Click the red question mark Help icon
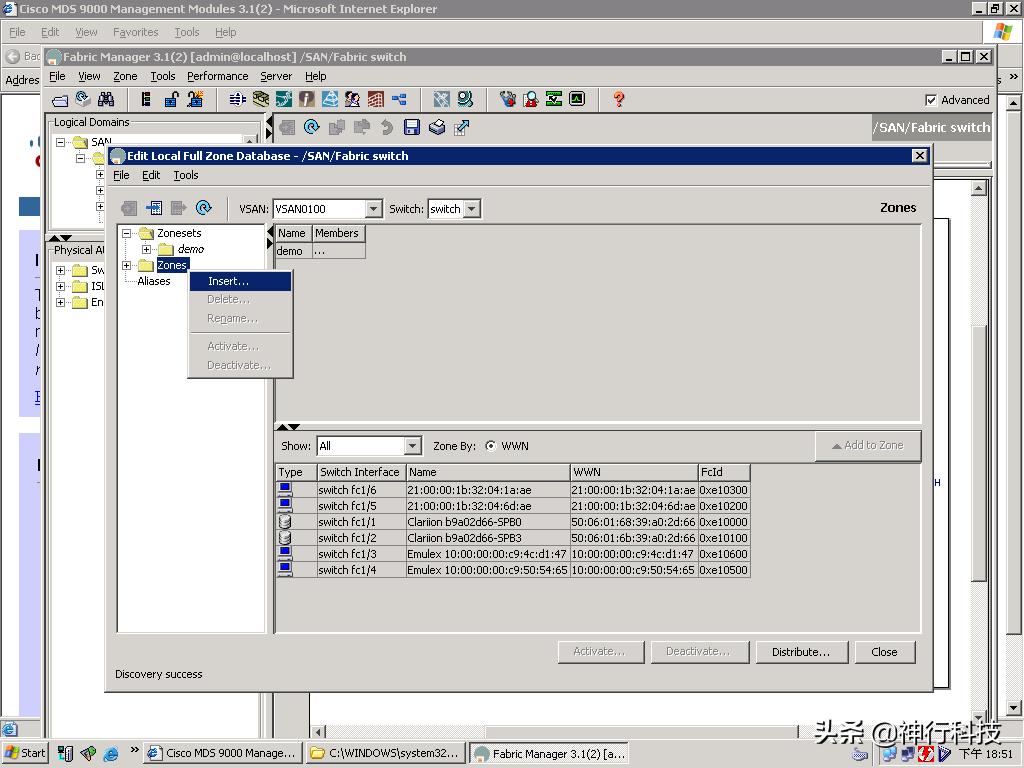Screen dimensions: 1024x768 click(619, 99)
